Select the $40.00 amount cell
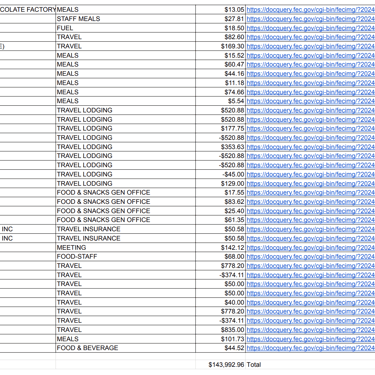 tap(221, 302)
